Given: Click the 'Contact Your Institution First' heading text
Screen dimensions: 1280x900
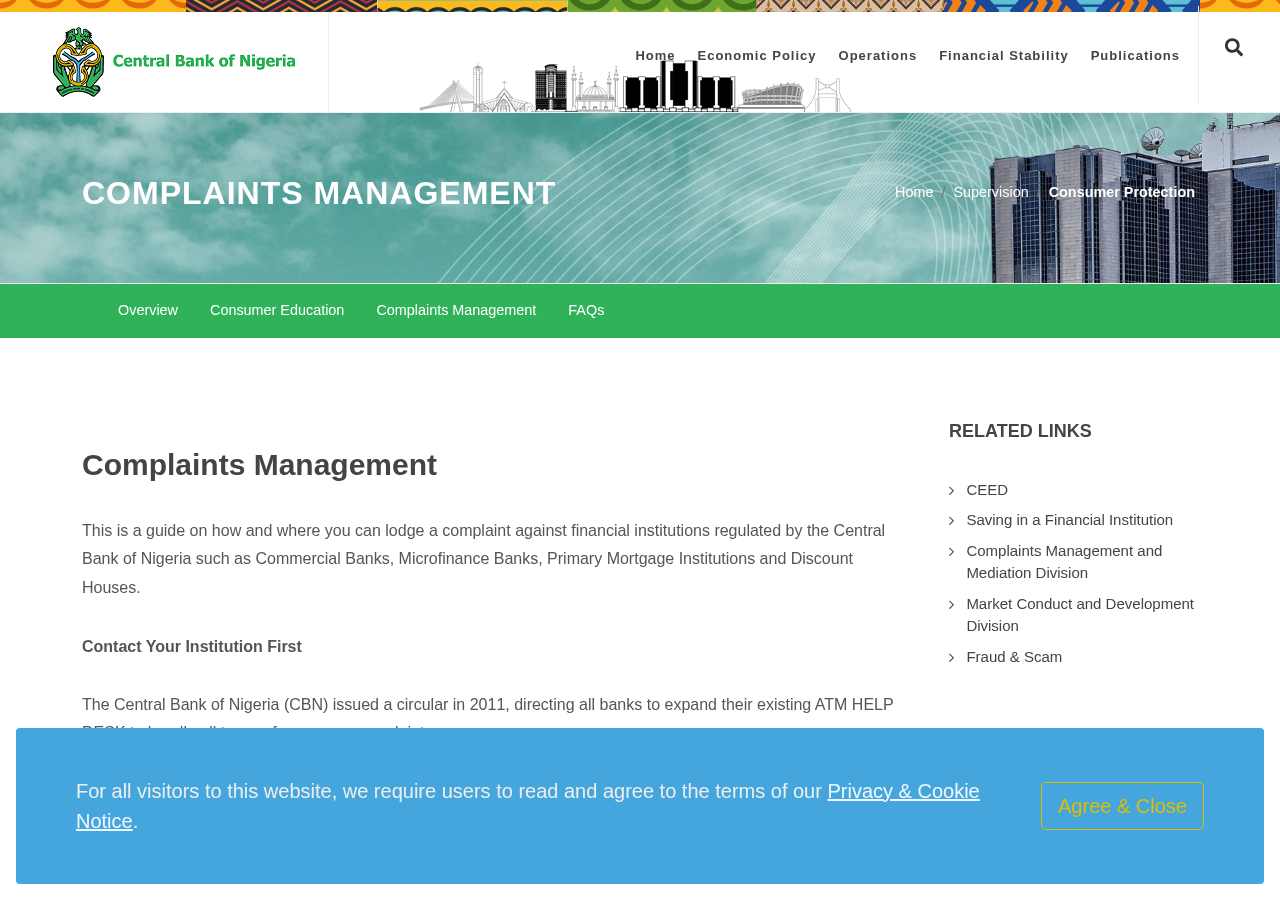Looking at the screenshot, I should [x=192, y=647].
